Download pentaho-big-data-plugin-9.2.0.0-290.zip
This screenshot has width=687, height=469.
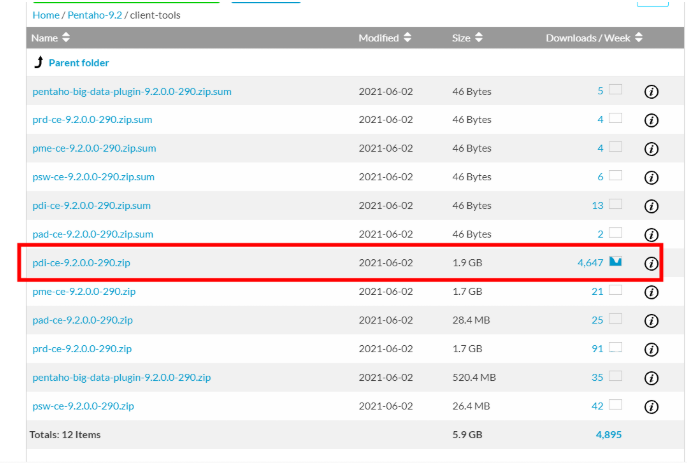point(121,377)
